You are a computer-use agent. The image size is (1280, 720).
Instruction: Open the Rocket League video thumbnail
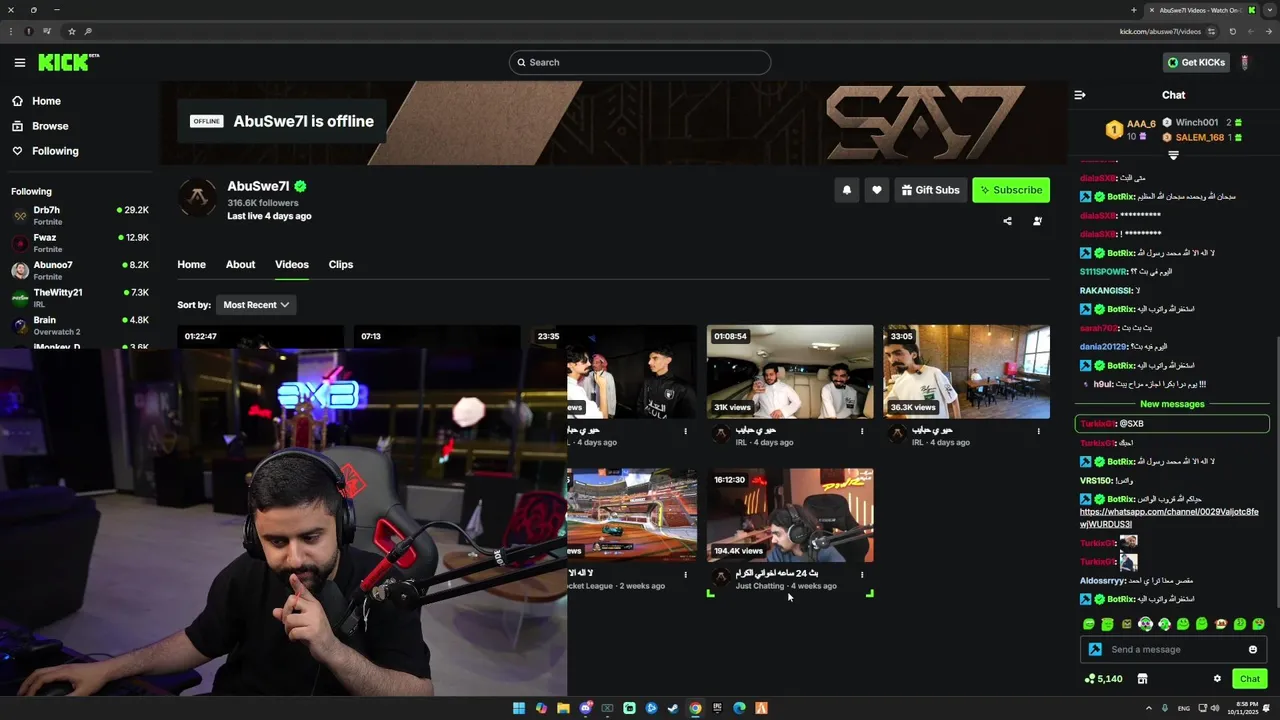tap(632, 515)
